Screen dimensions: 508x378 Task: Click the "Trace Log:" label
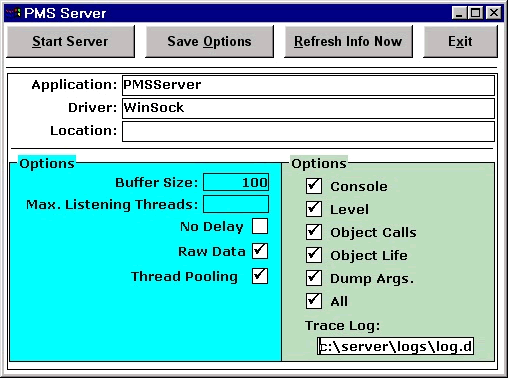[x=343, y=326]
